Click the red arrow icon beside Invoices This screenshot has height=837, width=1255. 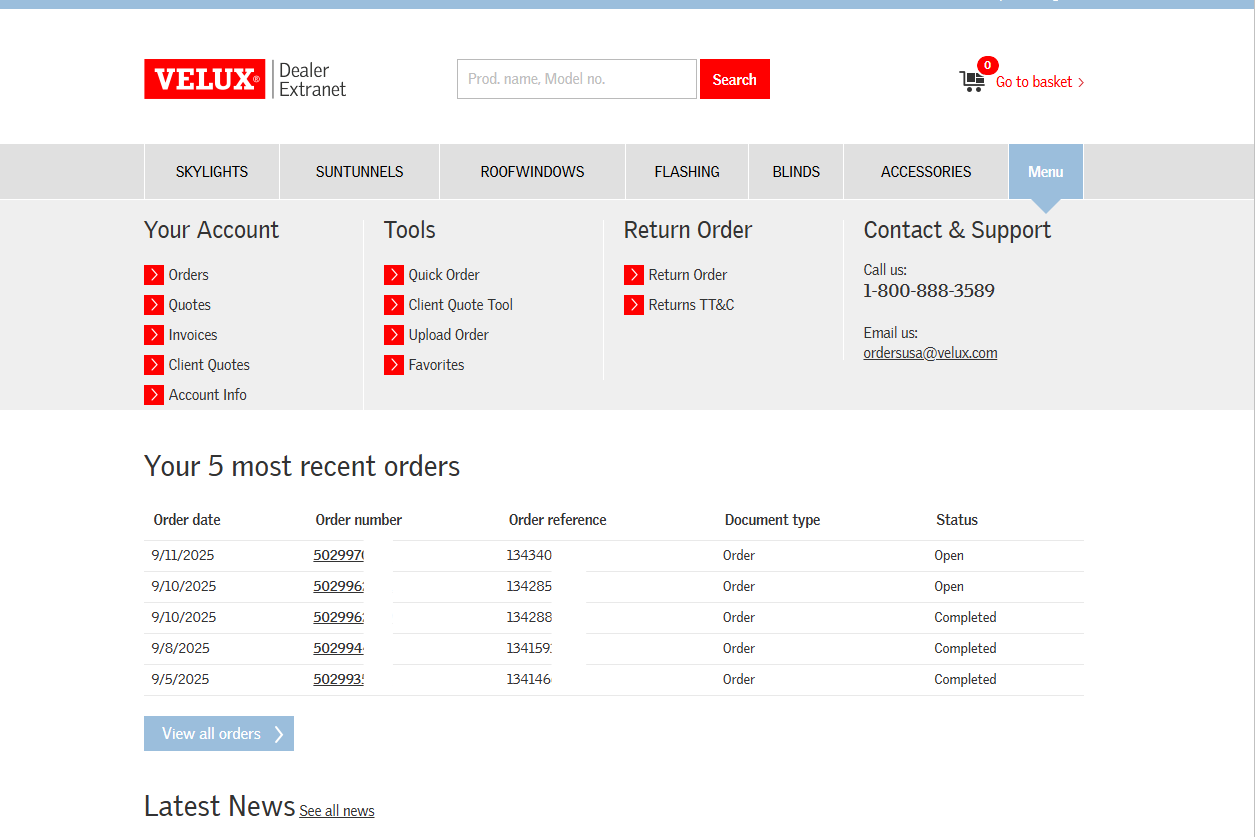154,335
